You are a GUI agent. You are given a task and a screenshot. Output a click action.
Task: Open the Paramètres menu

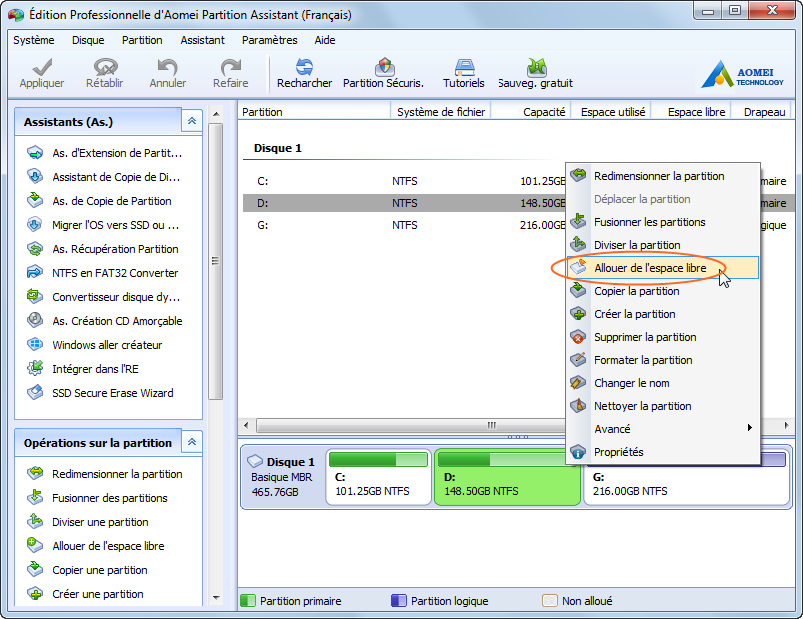269,40
